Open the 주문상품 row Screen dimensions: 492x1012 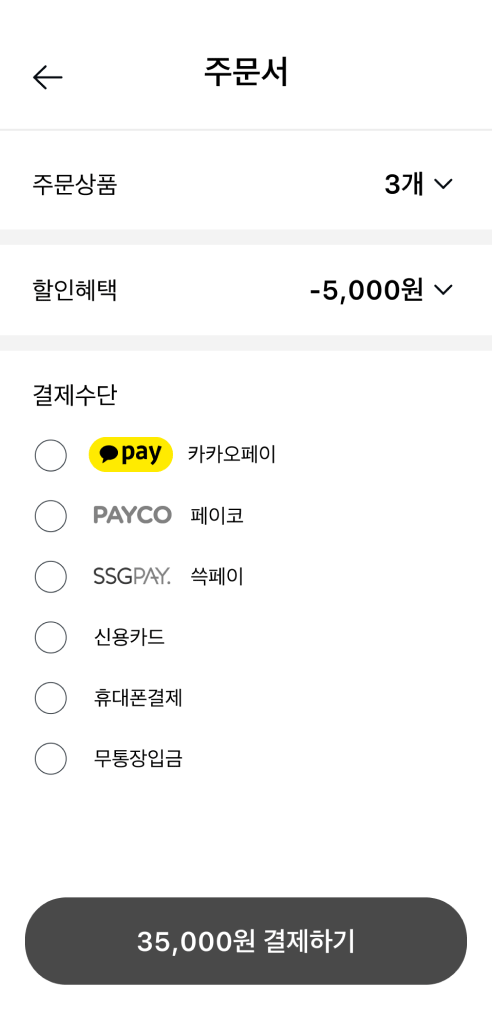246,185
